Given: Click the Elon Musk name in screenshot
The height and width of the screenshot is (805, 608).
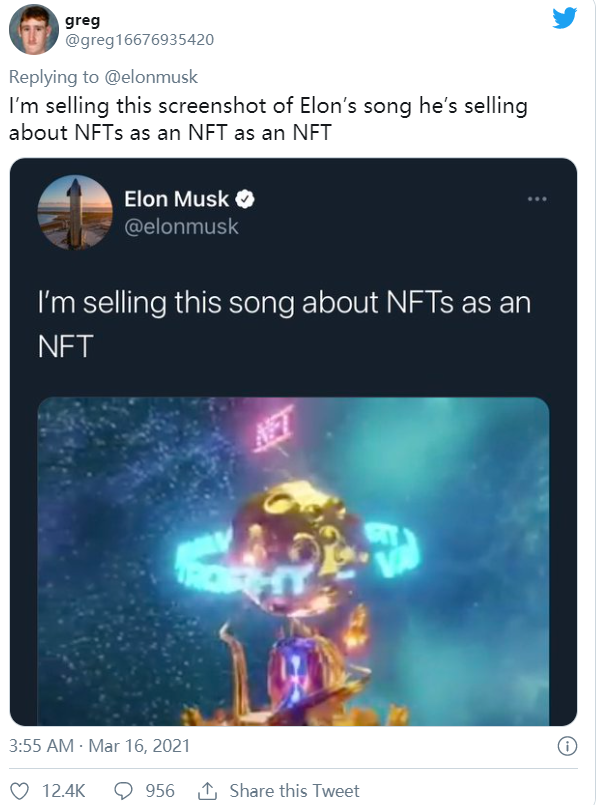Looking at the screenshot, I should pyautogui.click(x=176, y=199).
